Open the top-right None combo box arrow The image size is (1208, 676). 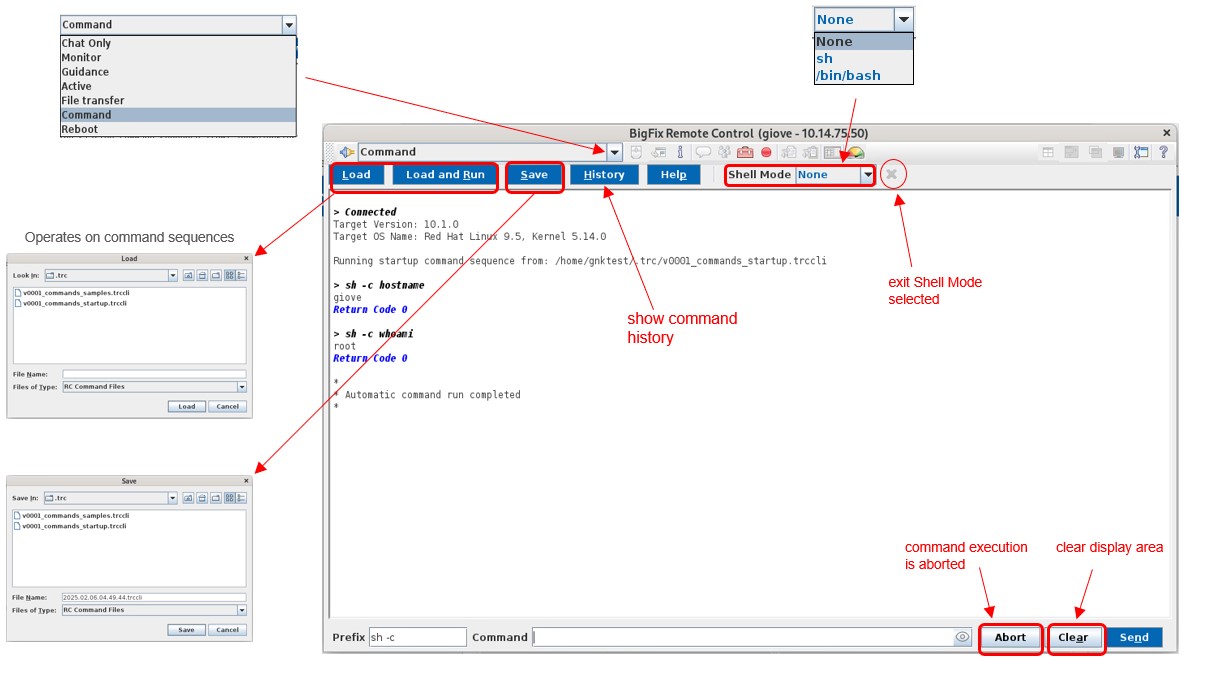903,19
